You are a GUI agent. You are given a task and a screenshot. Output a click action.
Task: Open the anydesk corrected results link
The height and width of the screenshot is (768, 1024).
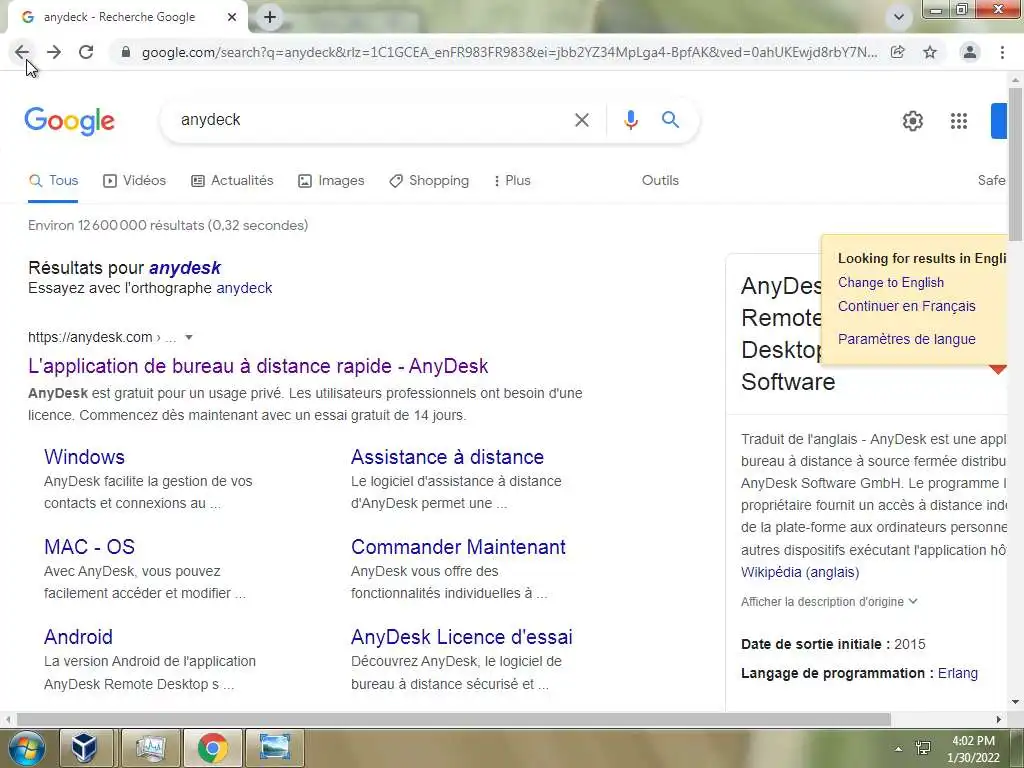185,268
